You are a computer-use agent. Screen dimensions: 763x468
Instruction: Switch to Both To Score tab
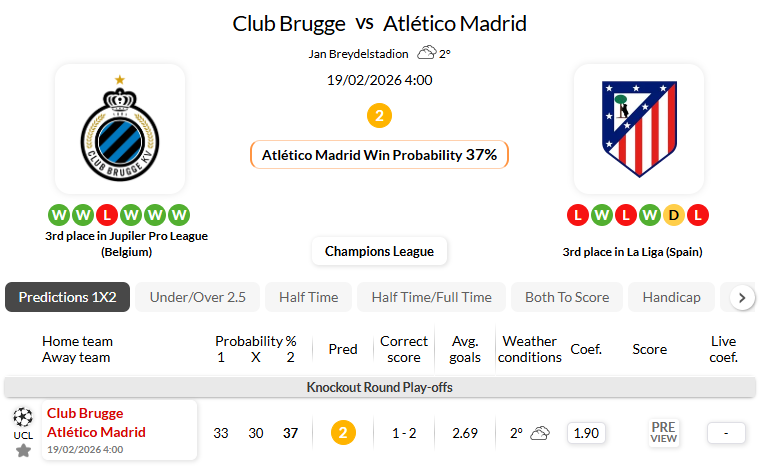(x=567, y=297)
